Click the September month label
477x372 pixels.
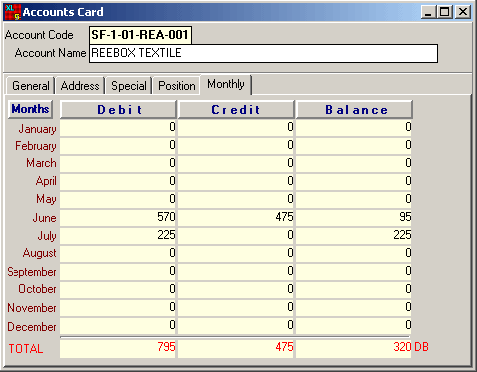tap(32, 272)
